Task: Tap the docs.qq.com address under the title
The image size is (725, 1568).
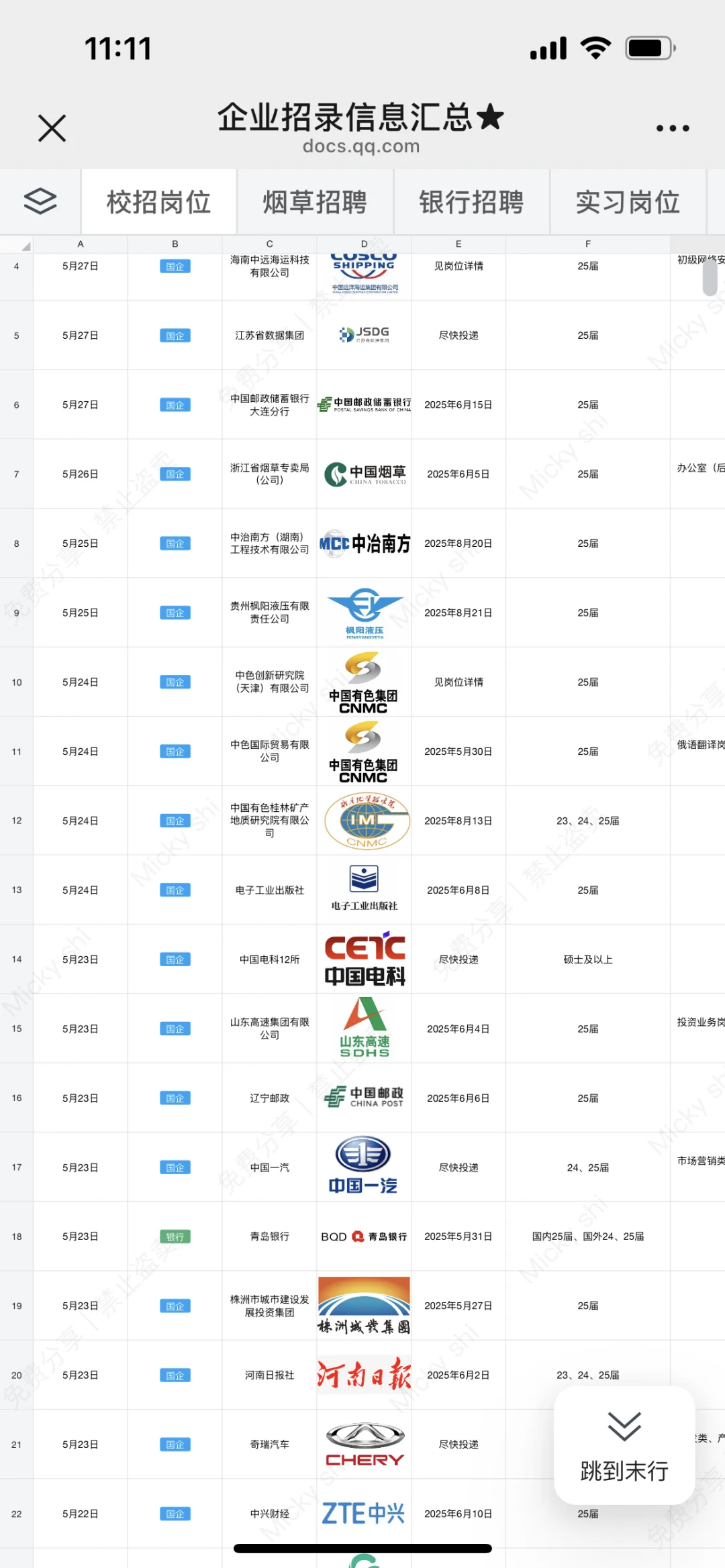Action: click(361, 146)
